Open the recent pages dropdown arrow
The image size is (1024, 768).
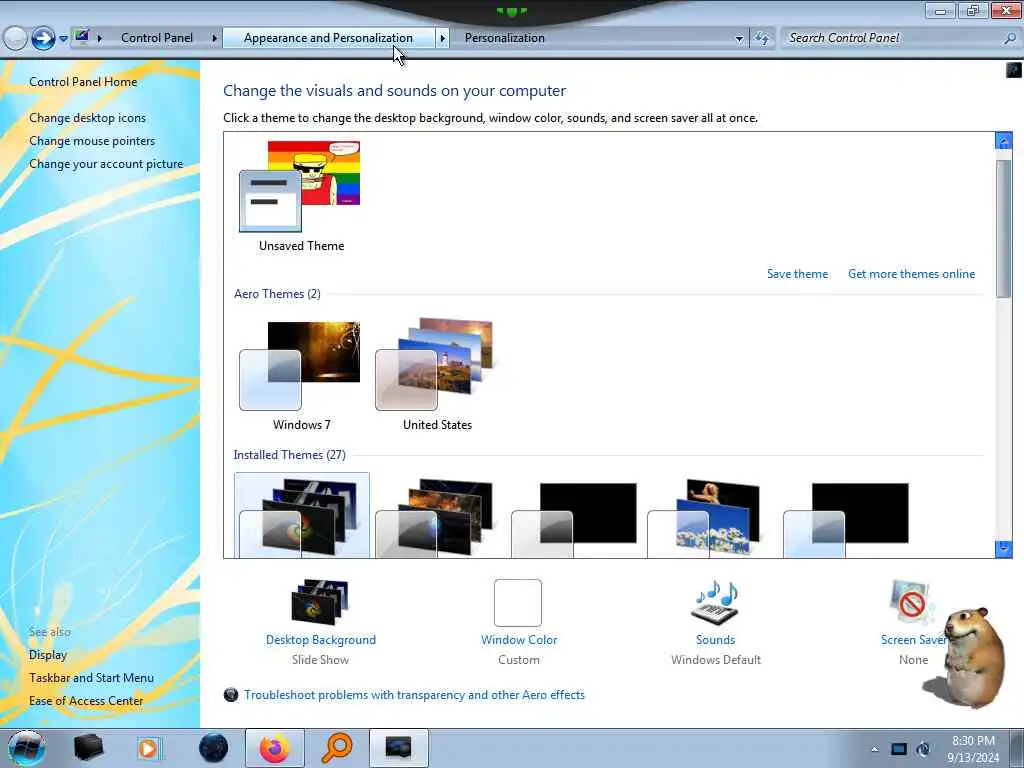tap(63, 39)
